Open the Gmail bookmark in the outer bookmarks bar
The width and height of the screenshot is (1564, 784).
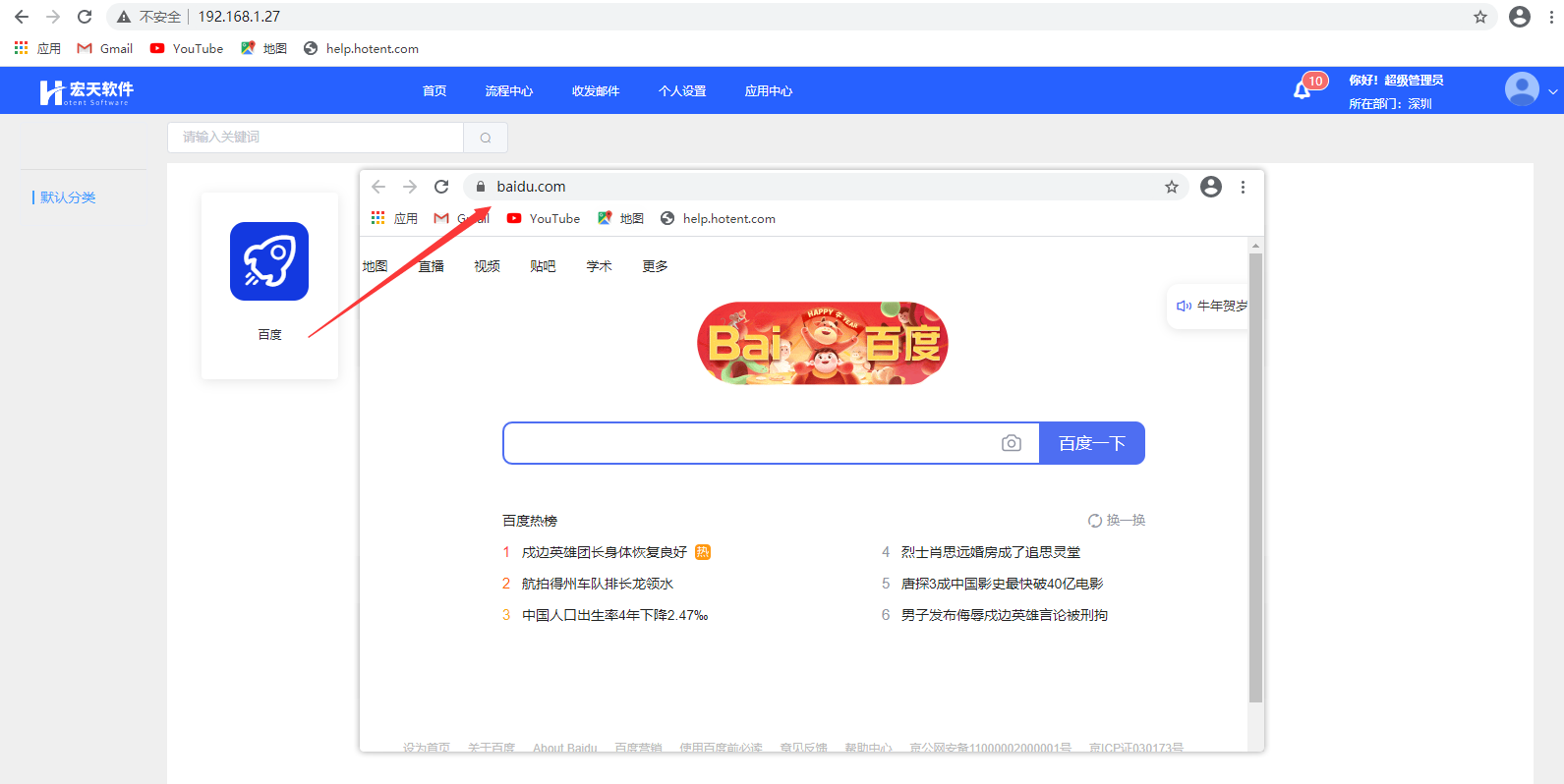[x=105, y=48]
